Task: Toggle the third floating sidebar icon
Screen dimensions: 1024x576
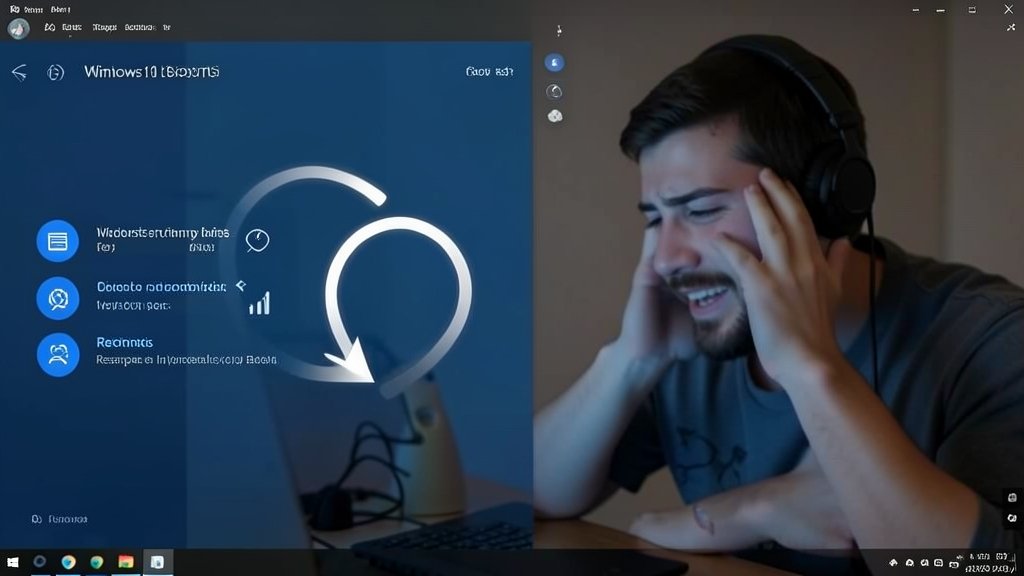Action: click(554, 117)
